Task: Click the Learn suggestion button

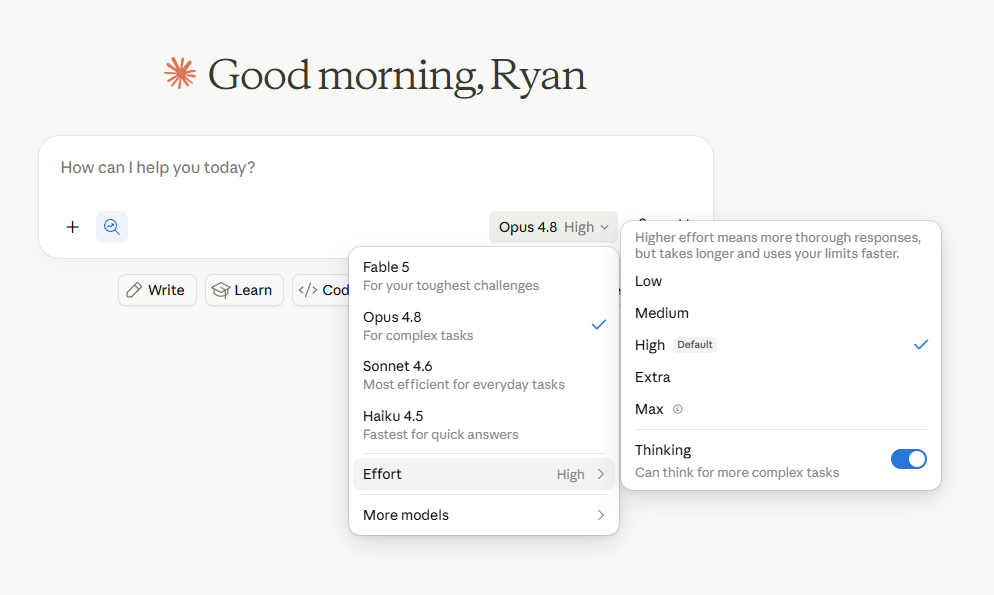Action: [x=244, y=290]
